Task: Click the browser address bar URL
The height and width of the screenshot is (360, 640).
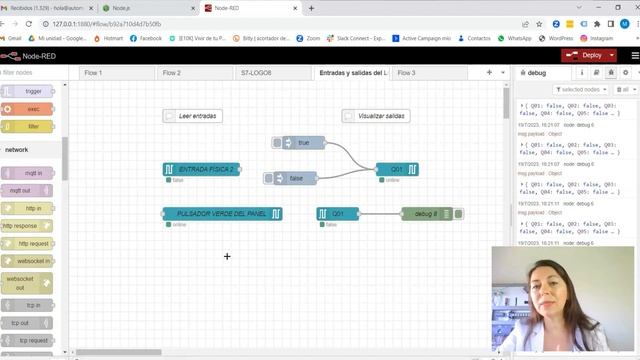Action: coord(107,24)
